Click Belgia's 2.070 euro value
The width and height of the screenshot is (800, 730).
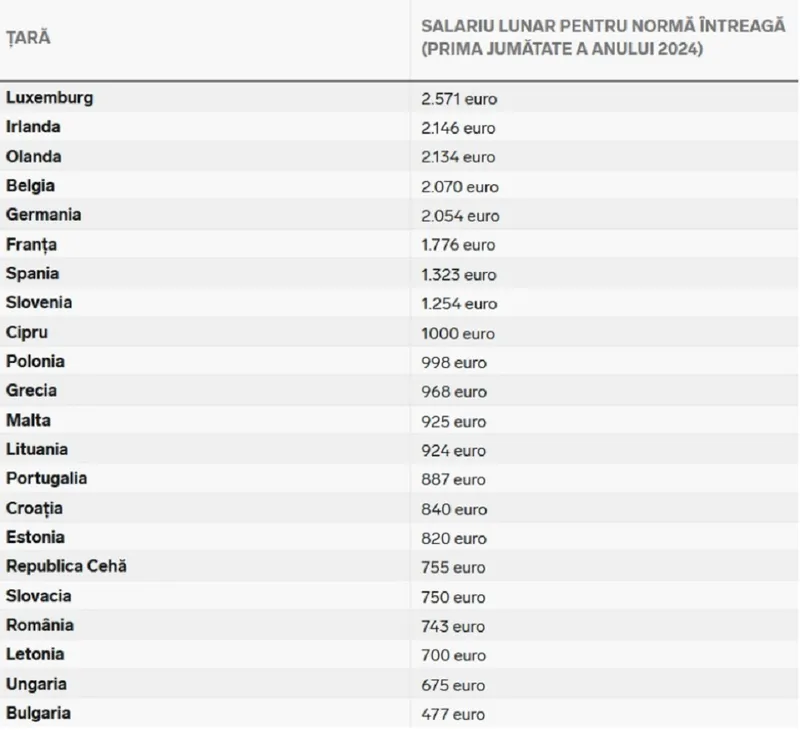(x=460, y=186)
